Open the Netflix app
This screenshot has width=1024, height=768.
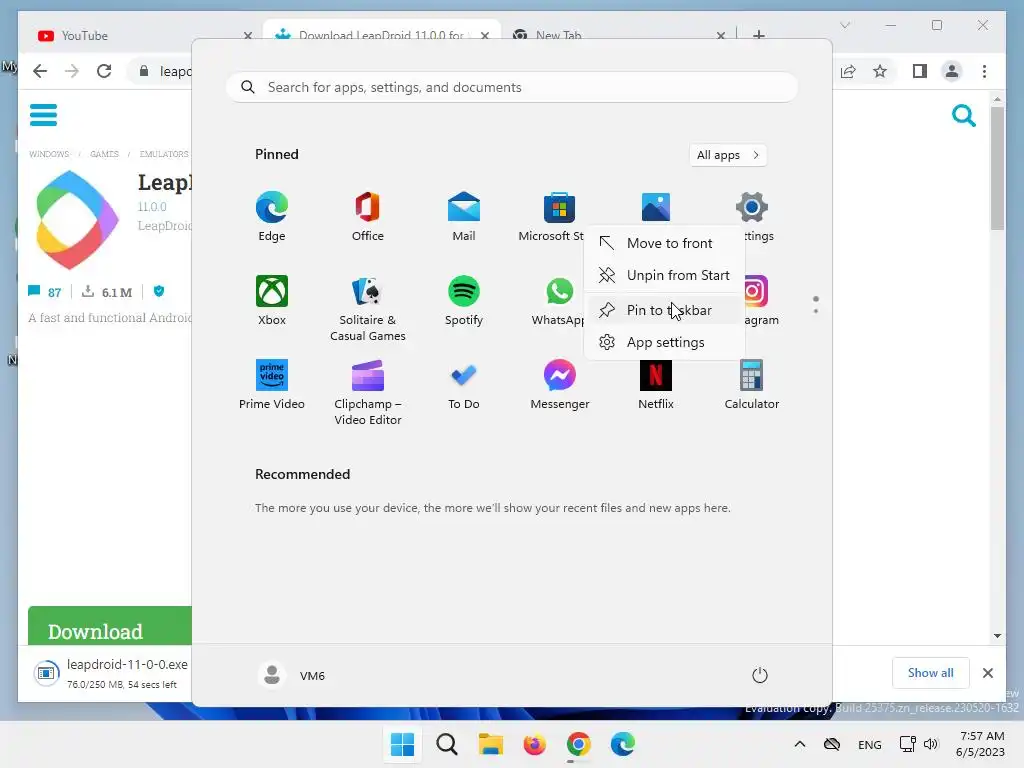pos(656,385)
